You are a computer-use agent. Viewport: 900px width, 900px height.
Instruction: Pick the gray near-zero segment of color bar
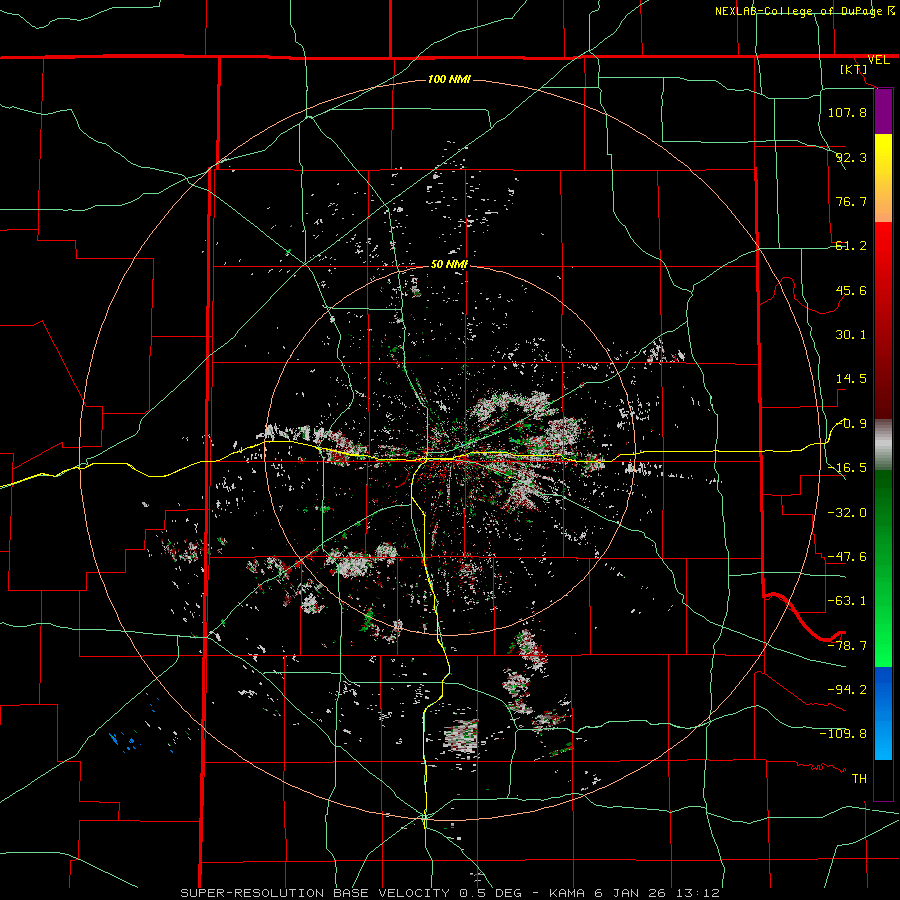883,445
